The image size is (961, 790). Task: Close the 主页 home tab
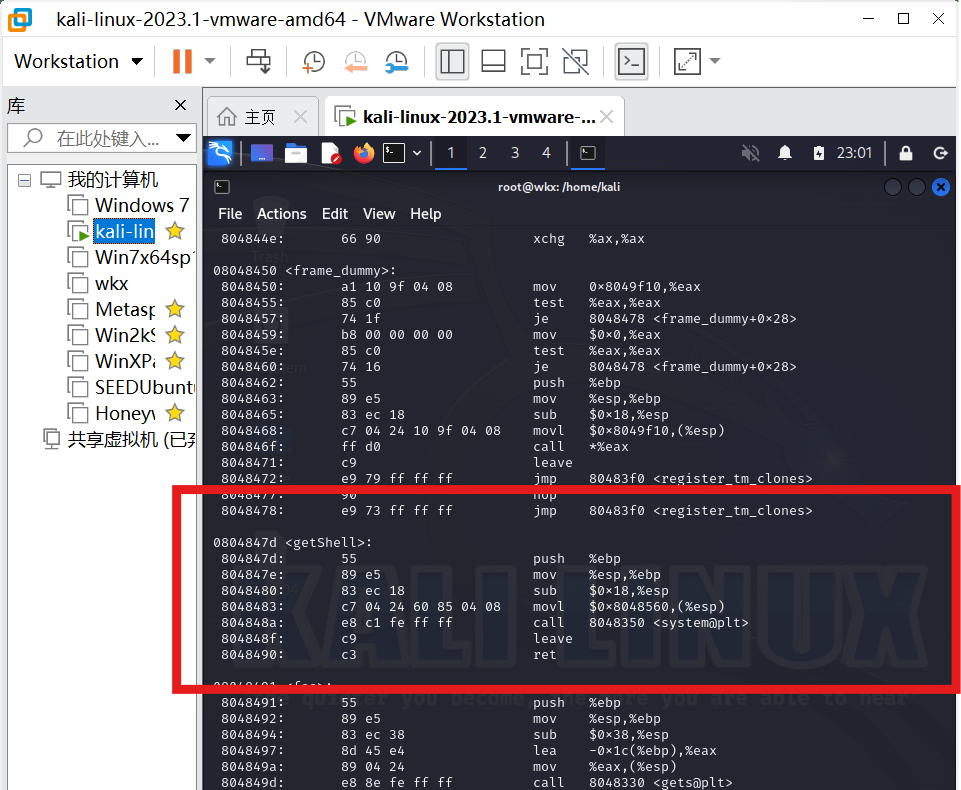click(300, 116)
